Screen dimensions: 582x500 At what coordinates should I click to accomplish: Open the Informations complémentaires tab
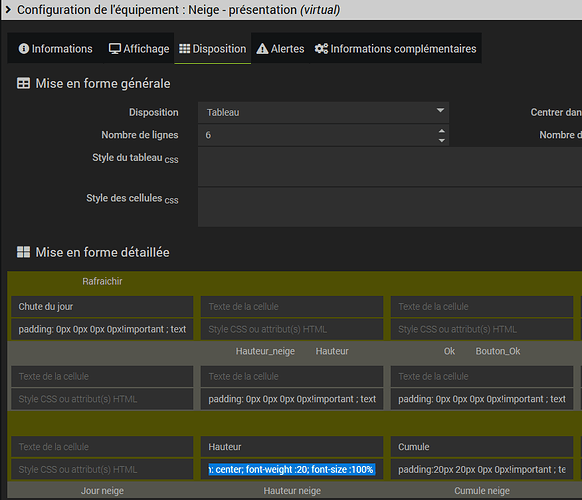pos(396,49)
